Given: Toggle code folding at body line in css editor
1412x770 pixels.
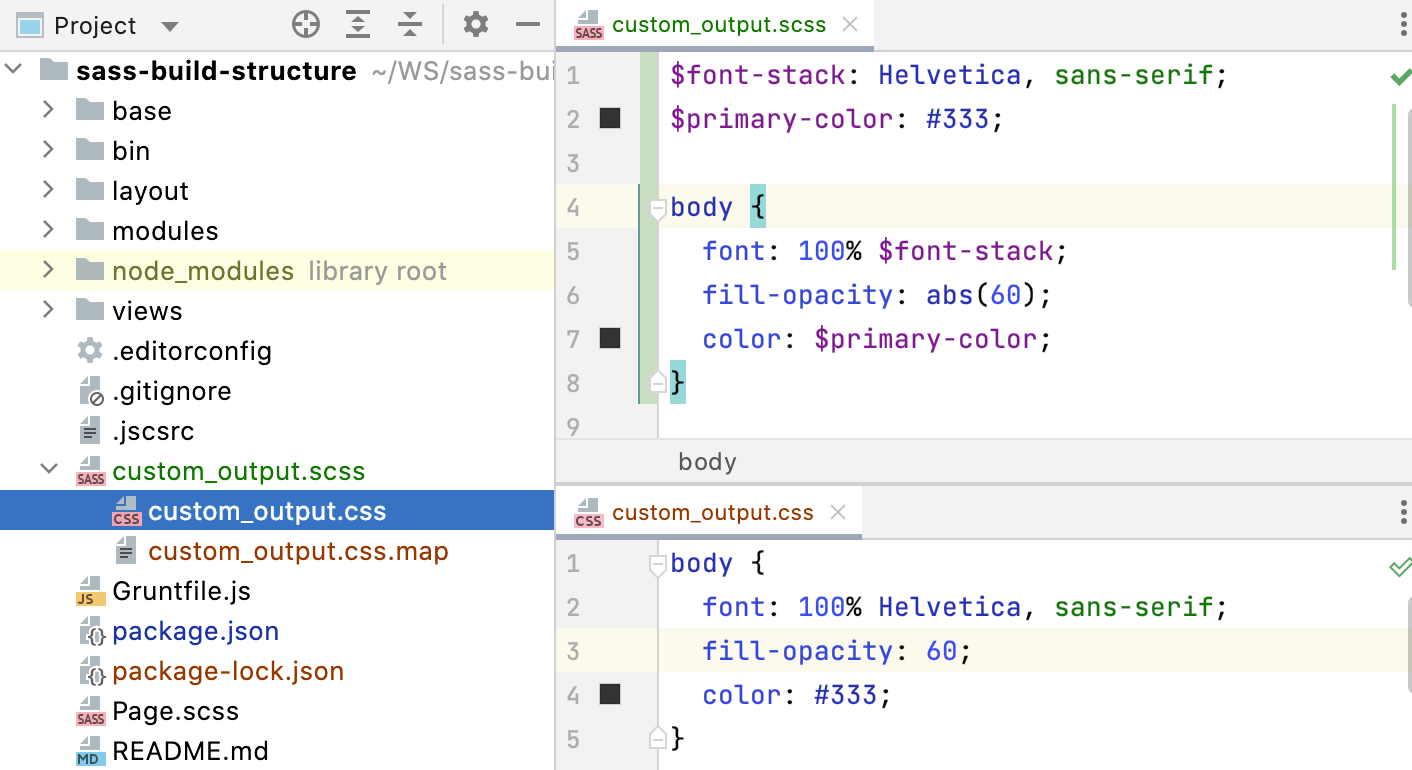Looking at the screenshot, I should point(658,565).
